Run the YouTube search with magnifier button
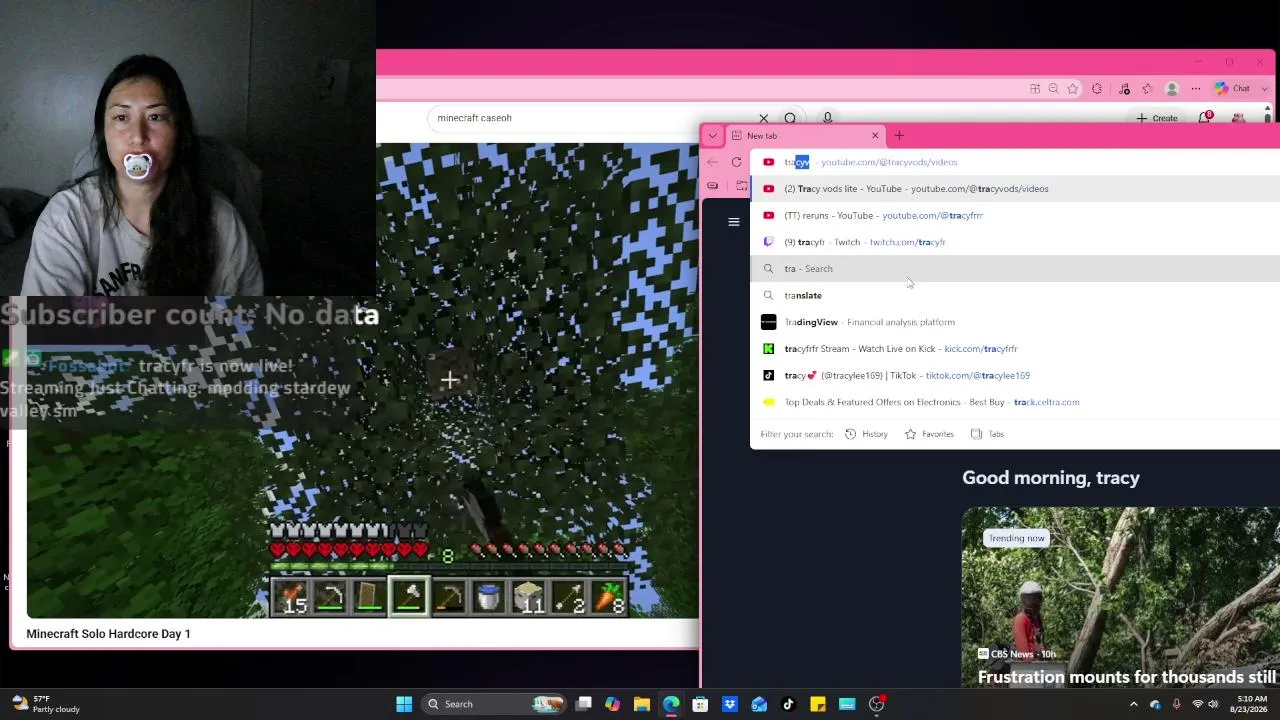This screenshot has height=720, width=1280. (790, 119)
